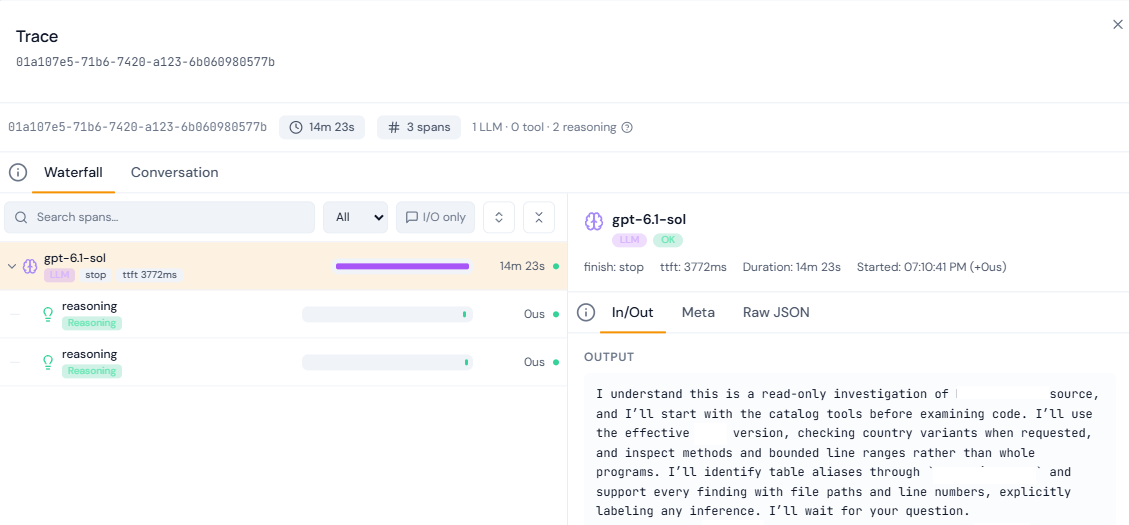Click the 'ttft 3772ms' tag in waterfall row
Viewport: 1129px width, 525px height.
click(150, 275)
